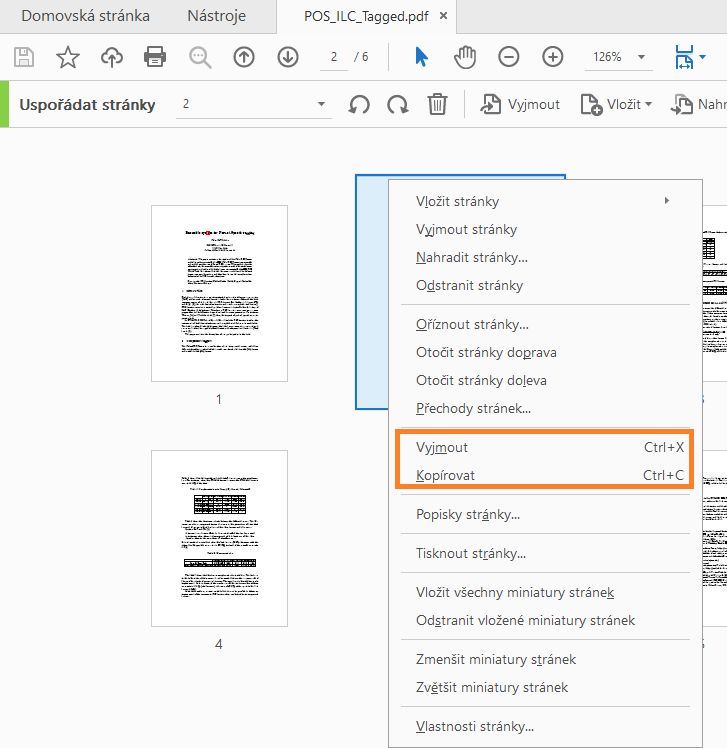The image size is (727, 748).
Task: Click the Vložit insert button in toolbar
Action: pos(616,104)
